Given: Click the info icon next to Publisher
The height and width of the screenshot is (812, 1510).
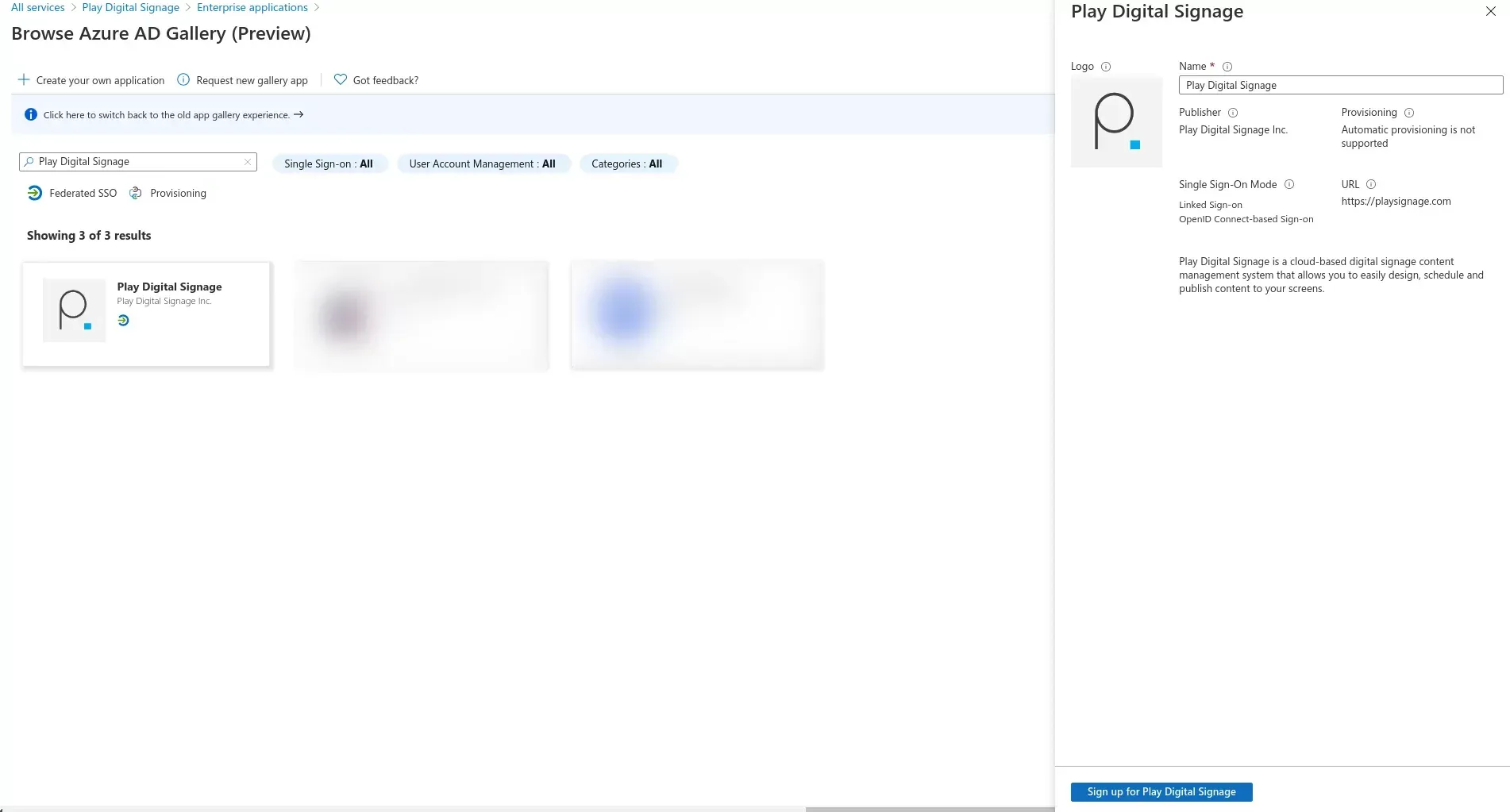Looking at the screenshot, I should click(1233, 113).
